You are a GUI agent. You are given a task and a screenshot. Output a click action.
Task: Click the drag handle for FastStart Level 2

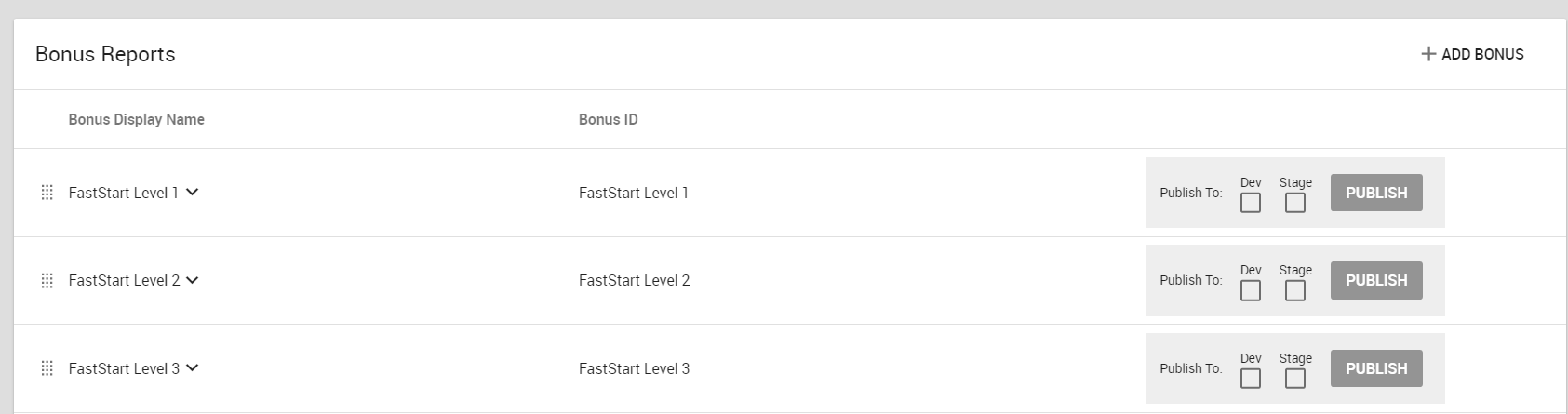tap(47, 280)
